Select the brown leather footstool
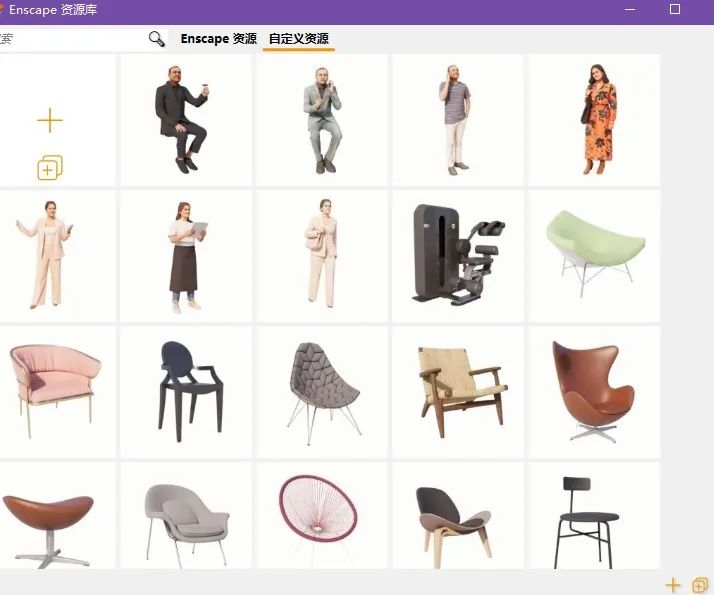The image size is (714, 595). (x=57, y=516)
